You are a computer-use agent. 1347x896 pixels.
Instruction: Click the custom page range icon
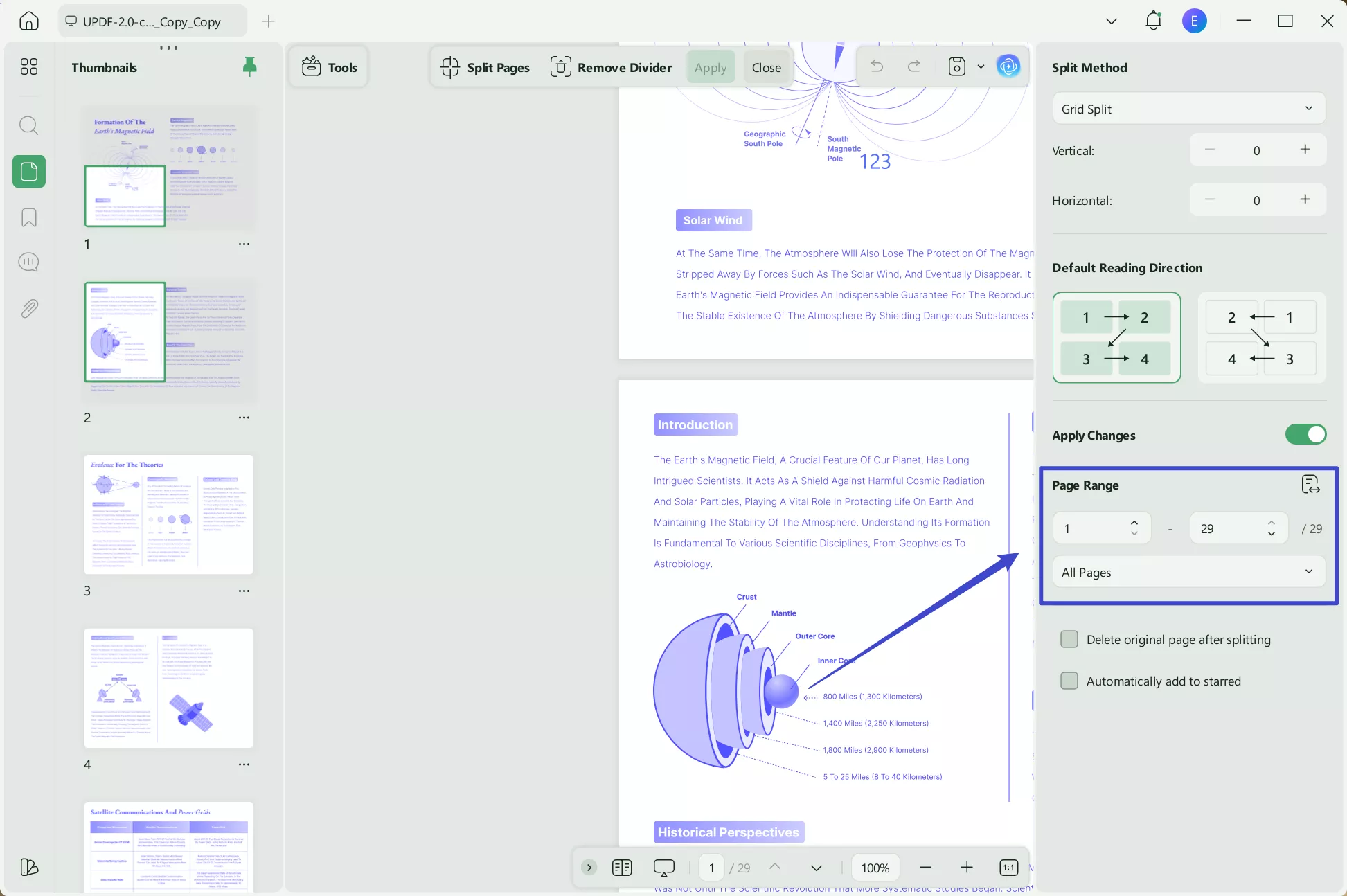click(x=1310, y=485)
